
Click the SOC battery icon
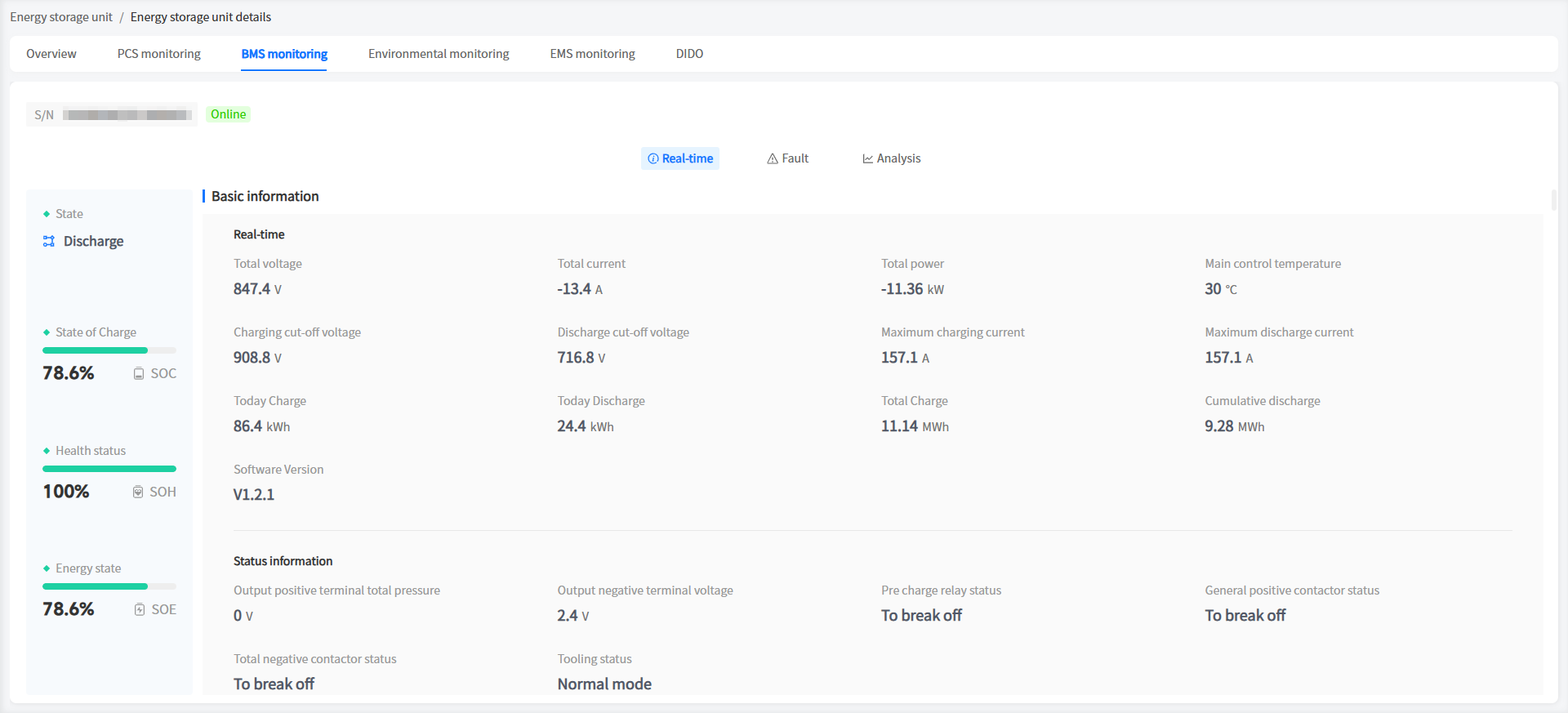139,373
